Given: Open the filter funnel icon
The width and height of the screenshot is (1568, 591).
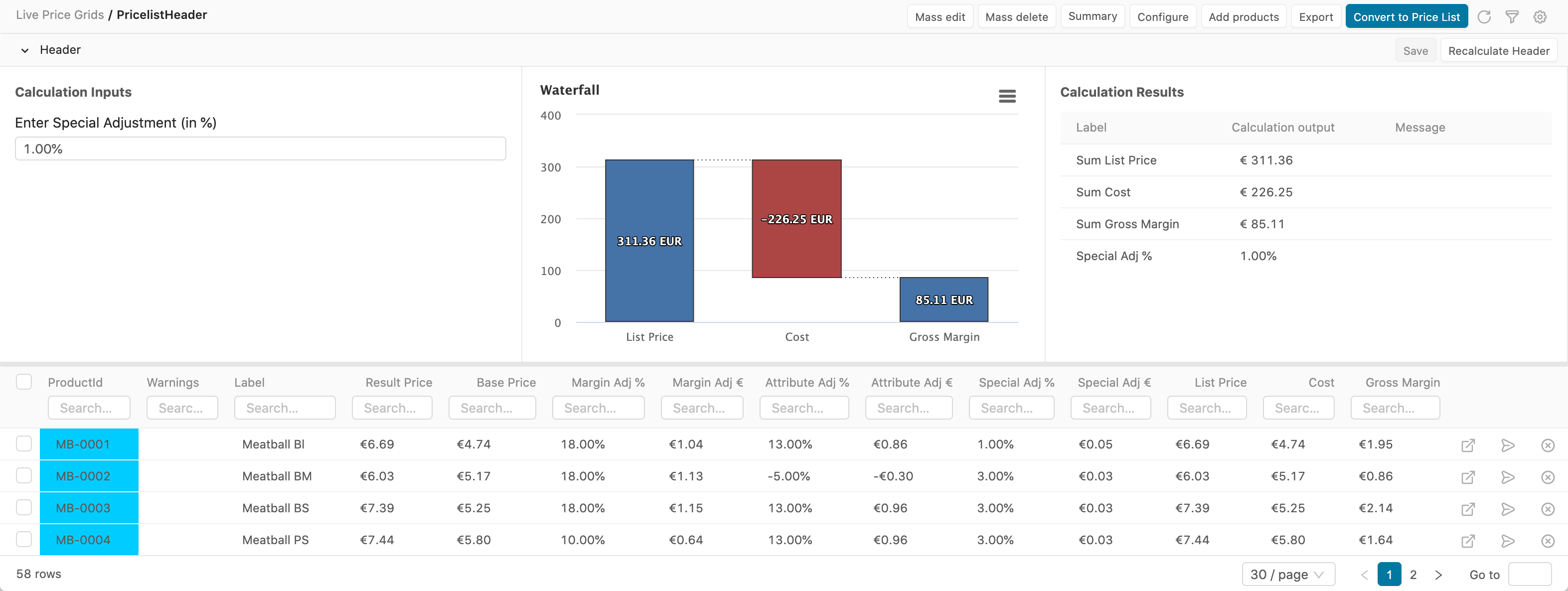Looking at the screenshot, I should (1512, 17).
